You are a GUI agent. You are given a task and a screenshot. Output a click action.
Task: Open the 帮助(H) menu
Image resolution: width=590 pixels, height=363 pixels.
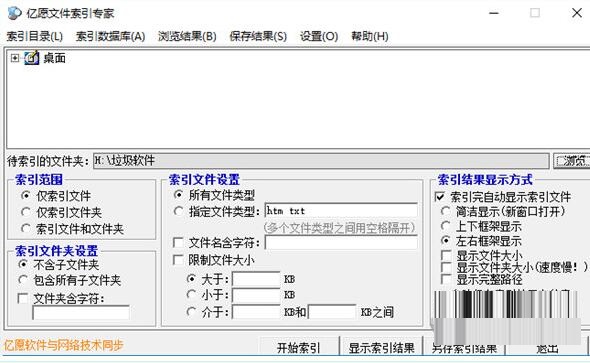tap(370, 36)
